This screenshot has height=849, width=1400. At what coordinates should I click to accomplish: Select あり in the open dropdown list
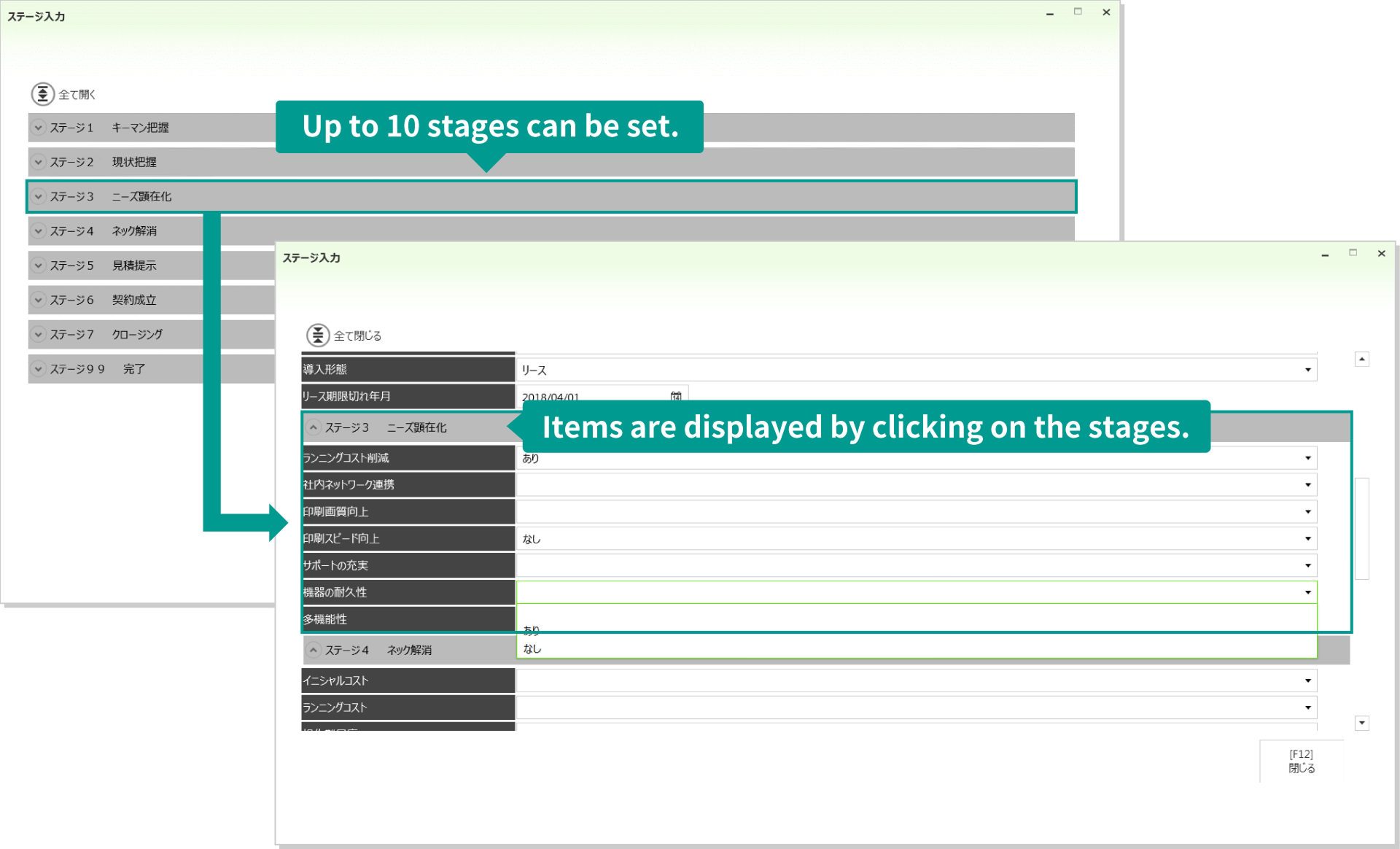pos(532,630)
